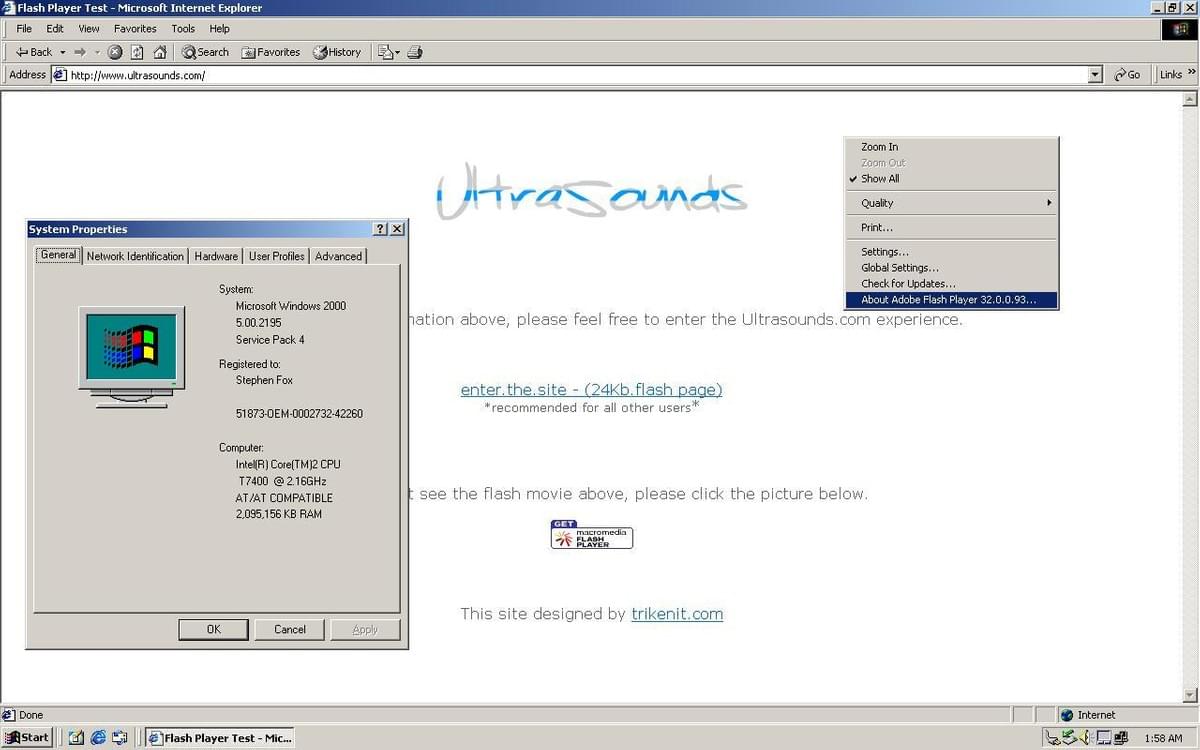Click Cancel in System Properties

tap(290, 629)
